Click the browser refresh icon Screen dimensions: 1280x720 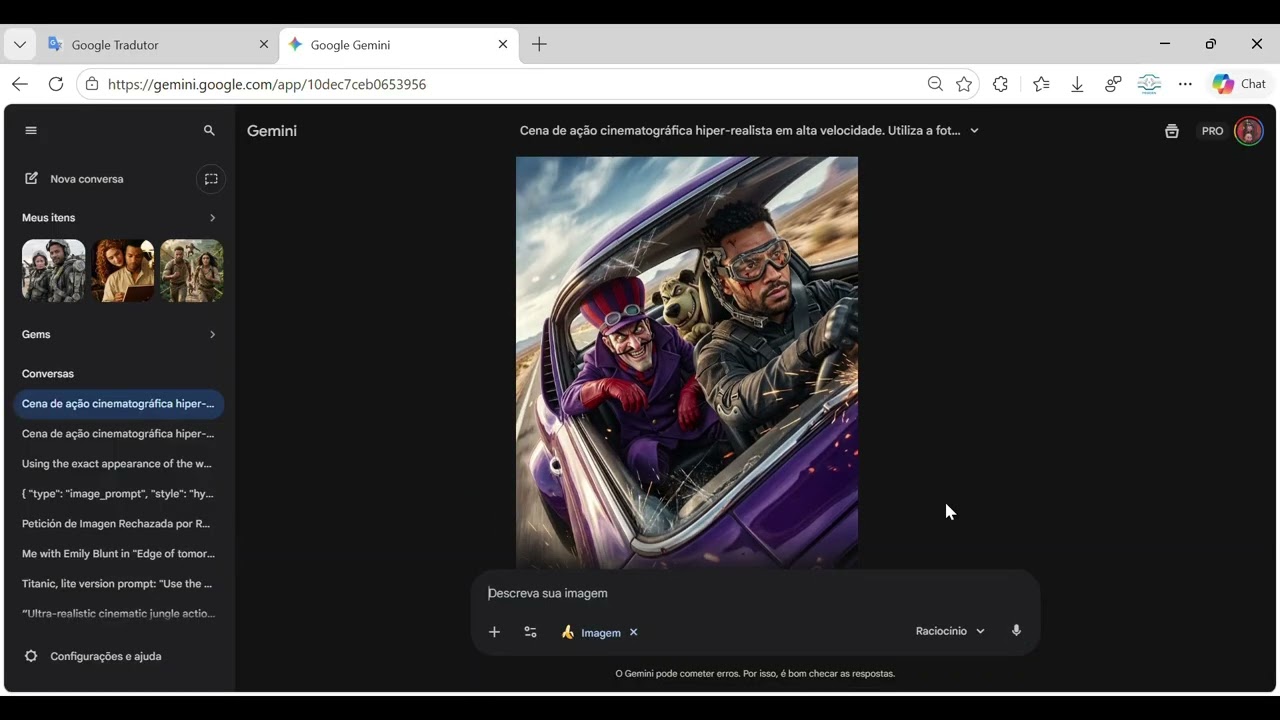56,85
